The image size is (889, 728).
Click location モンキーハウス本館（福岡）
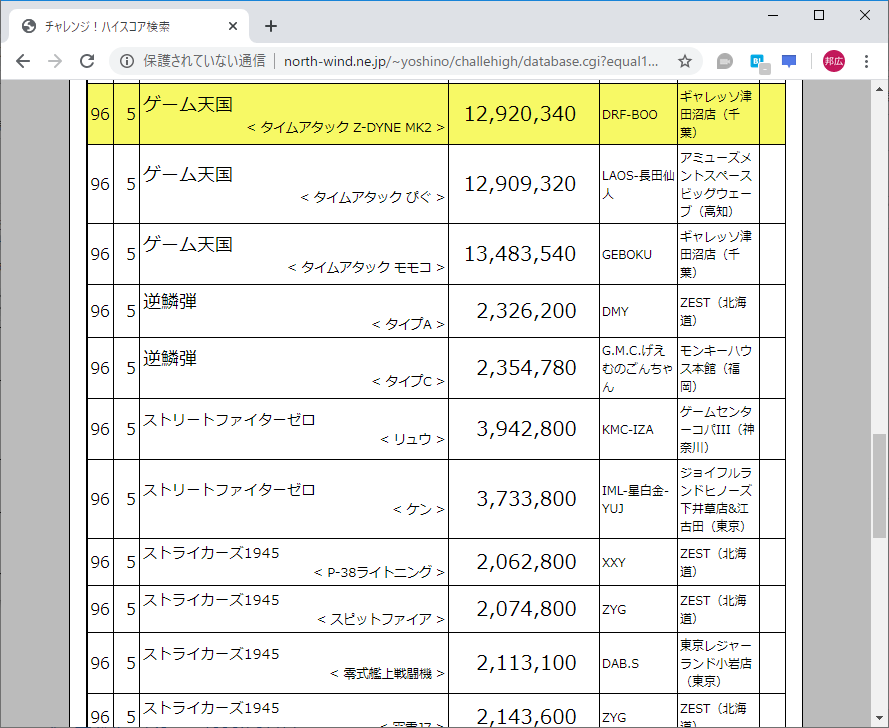pyautogui.click(x=716, y=369)
